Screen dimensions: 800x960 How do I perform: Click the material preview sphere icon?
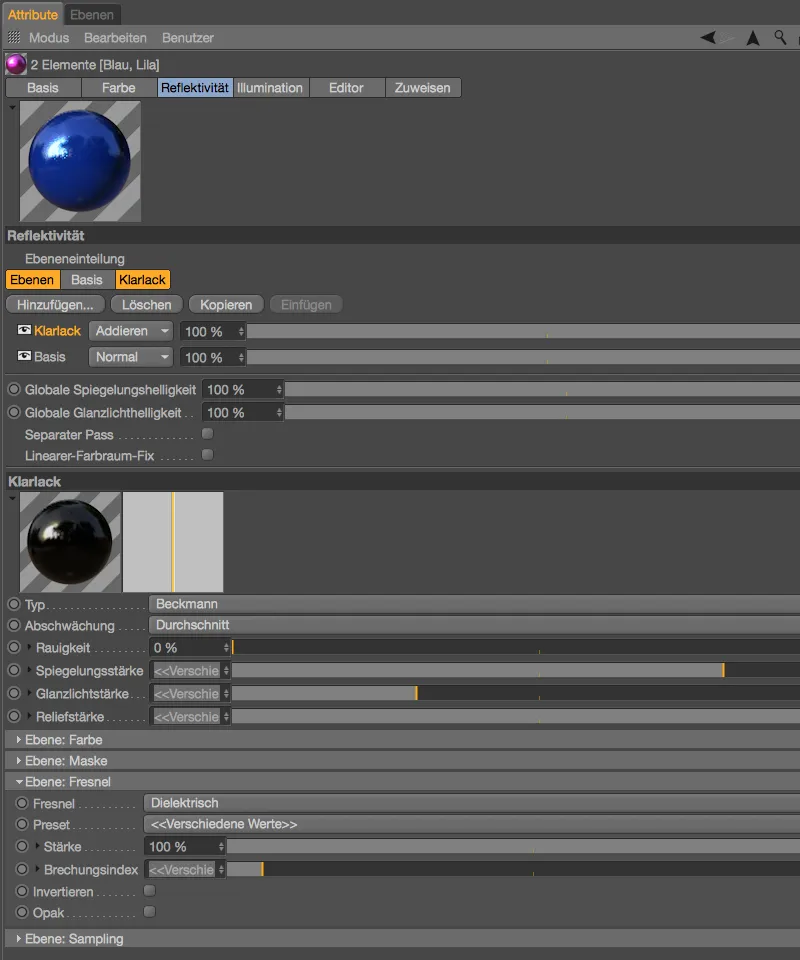[80, 160]
